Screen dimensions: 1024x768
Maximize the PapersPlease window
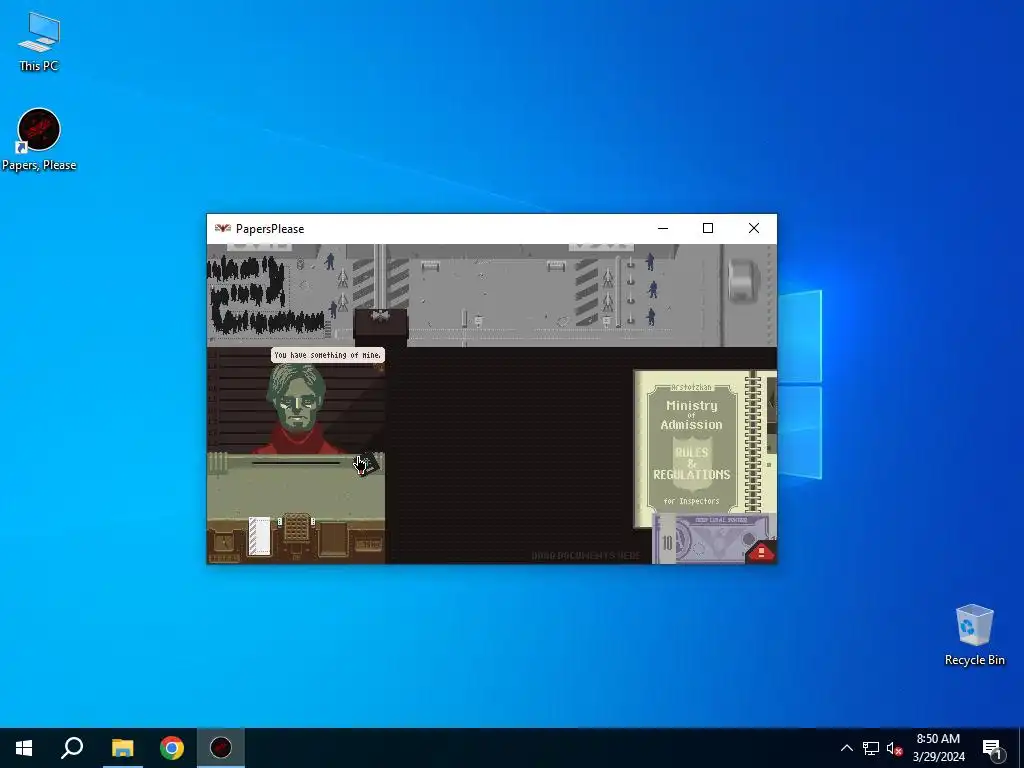(x=708, y=229)
